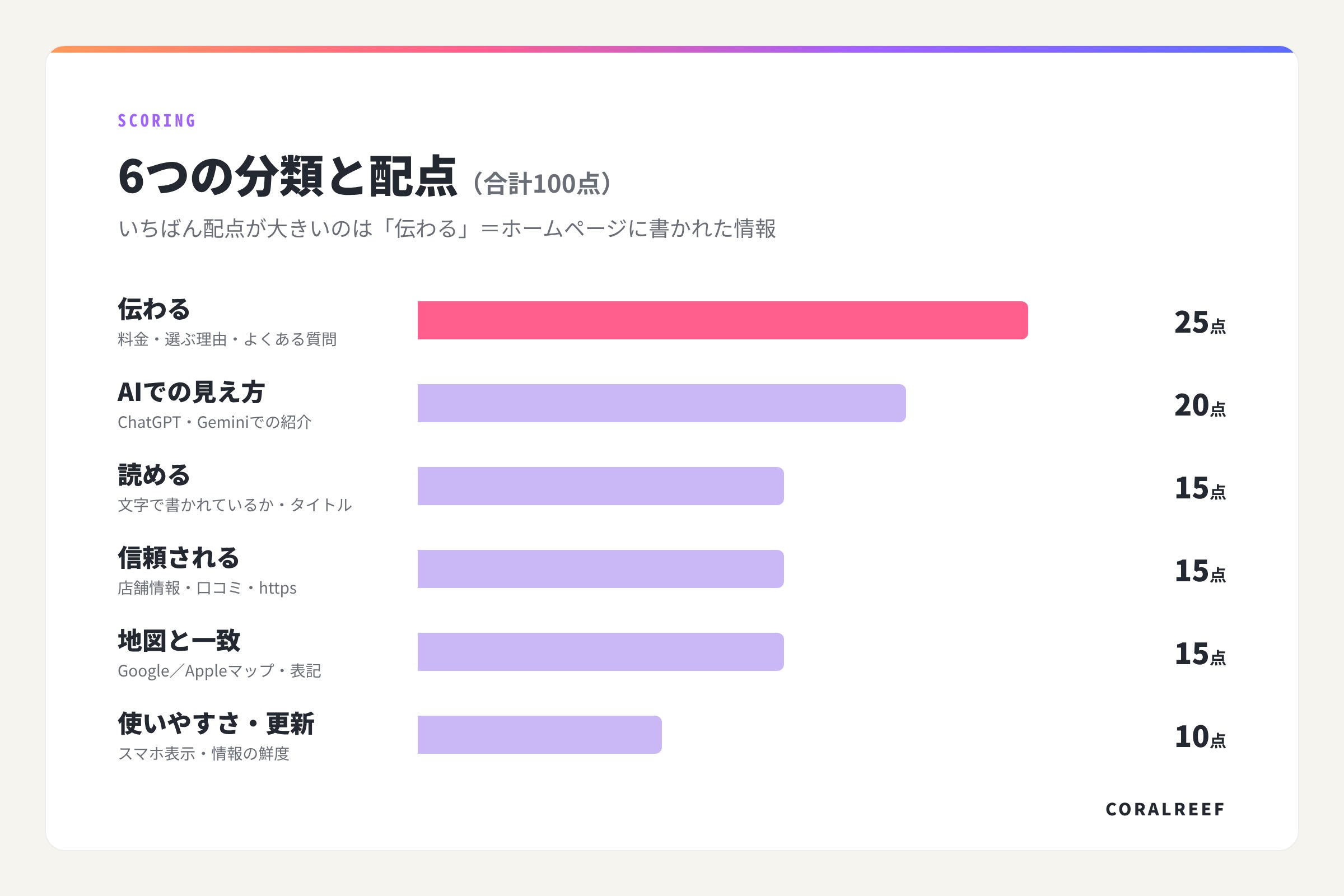The image size is (1344, 896).
Task: Click the subtitle starting with いちばん配点が大きい
Action: 447,228
